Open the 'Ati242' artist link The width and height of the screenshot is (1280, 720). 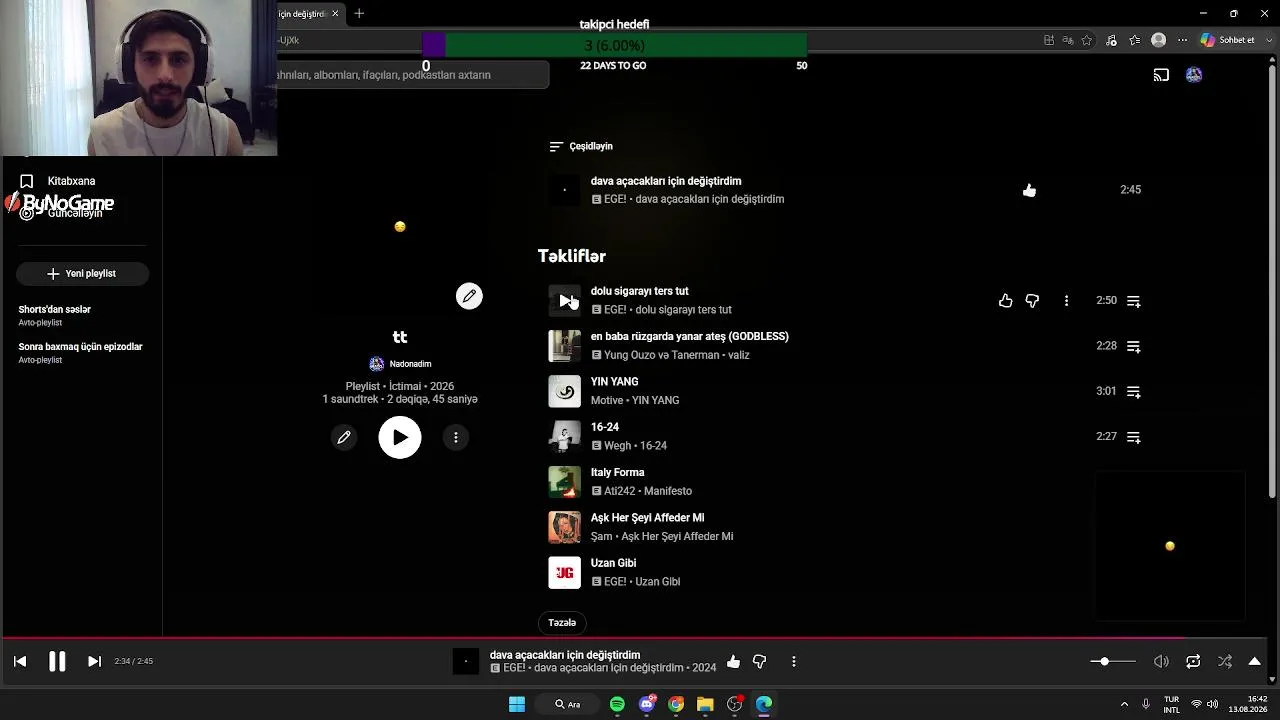click(x=619, y=491)
